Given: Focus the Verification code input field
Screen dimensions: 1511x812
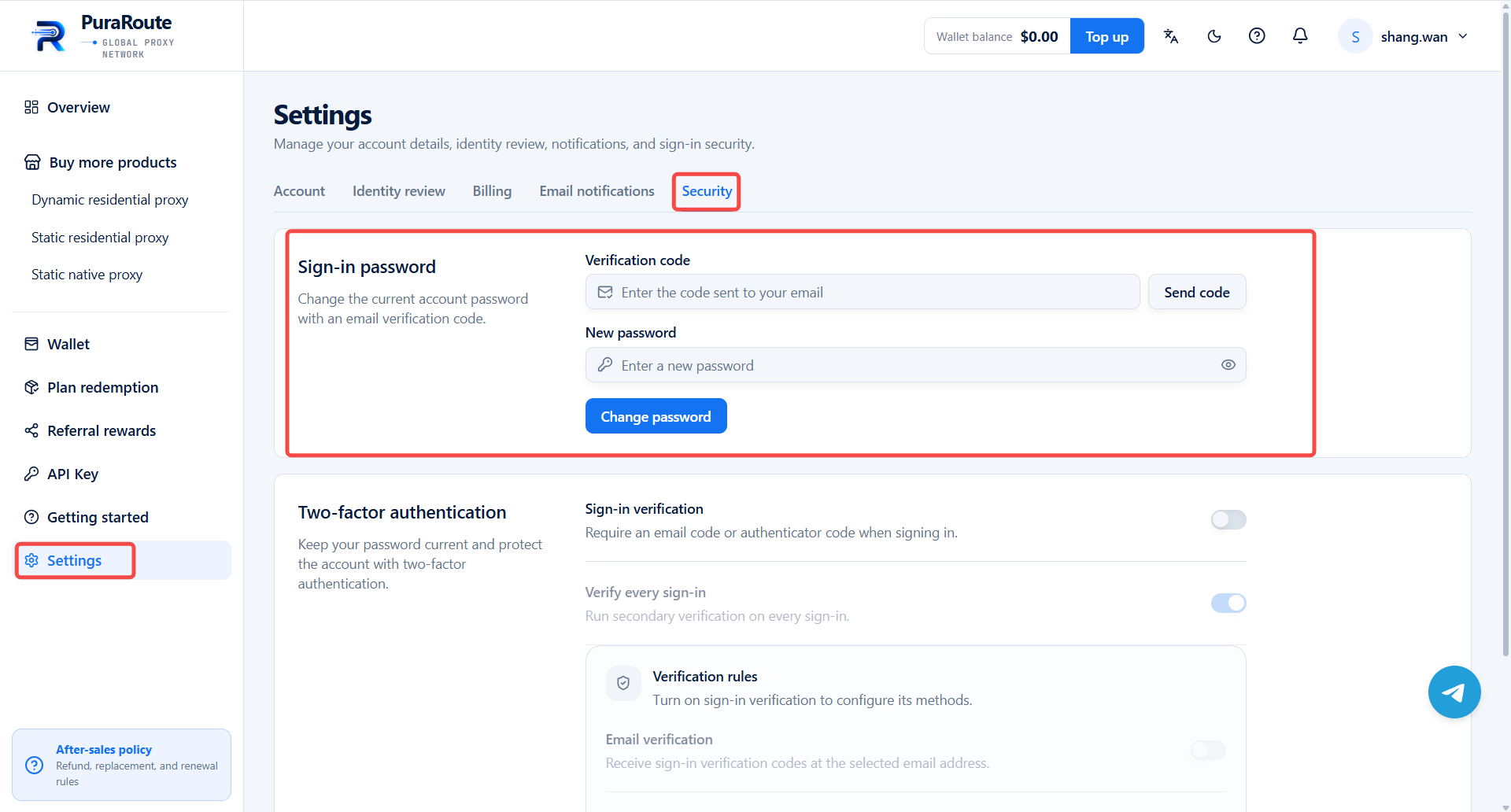Looking at the screenshot, I should [863, 292].
